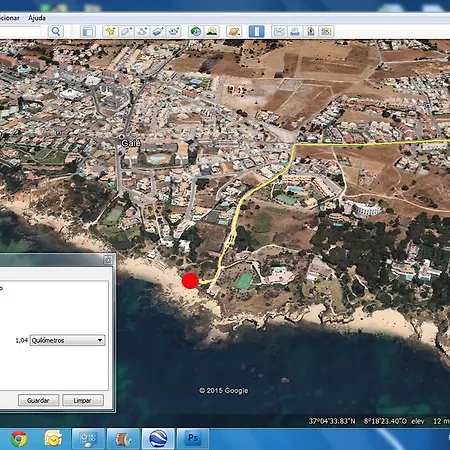The width and height of the screenshot is (450, 450).
Task: Toggle the sidebar panel icon
Action: pyautogui.click(x=88, y=32)
